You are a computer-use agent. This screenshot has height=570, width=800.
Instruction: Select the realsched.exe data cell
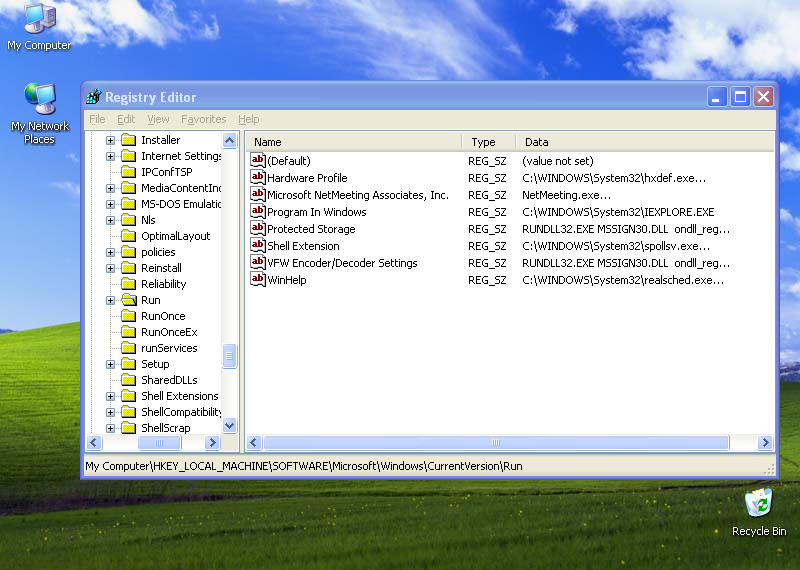click(623, 280)
